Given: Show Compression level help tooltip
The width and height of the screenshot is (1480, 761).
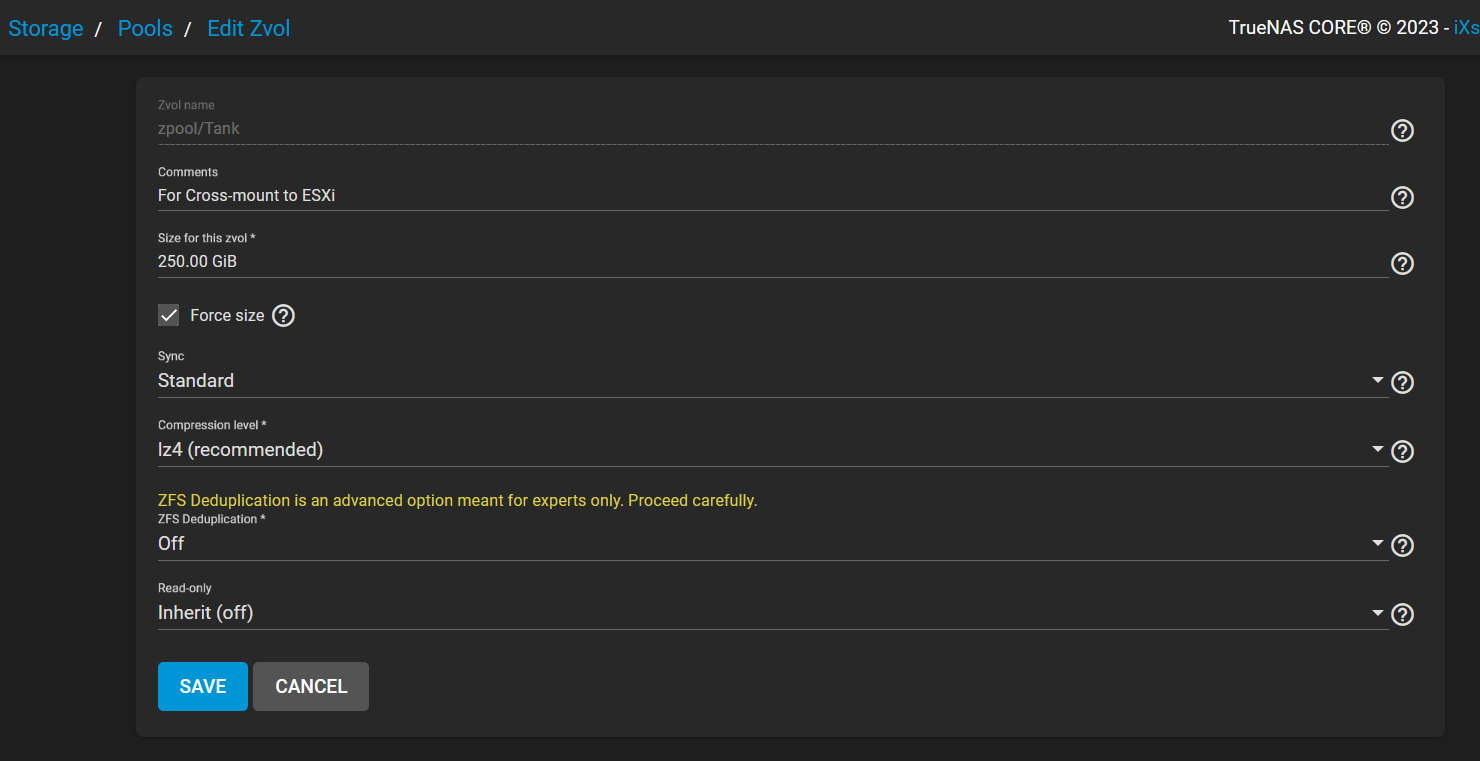Looking at the screenshot, I should coord(1402,451).
